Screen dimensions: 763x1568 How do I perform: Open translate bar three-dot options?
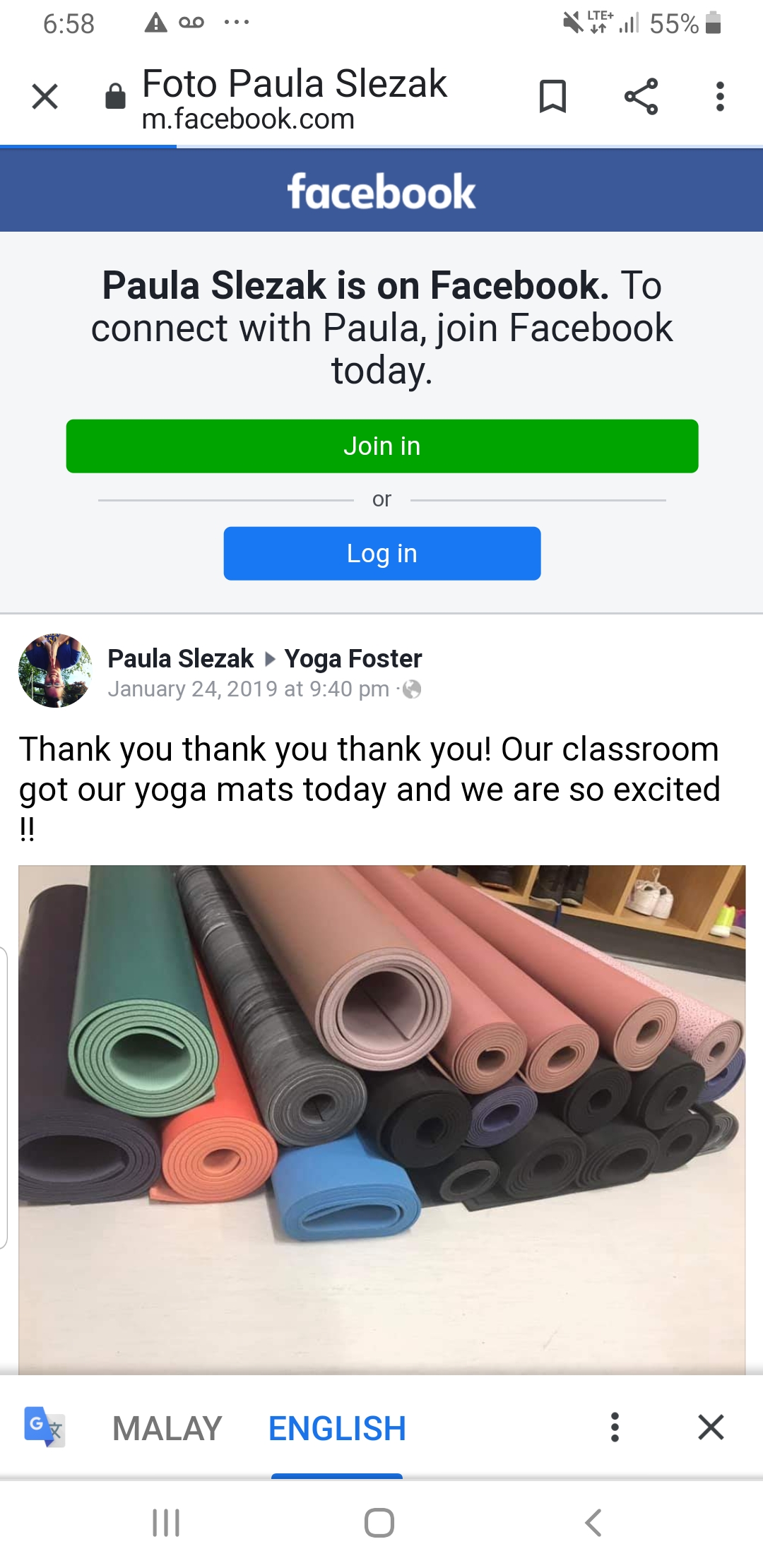click(x=615, y=1427)
